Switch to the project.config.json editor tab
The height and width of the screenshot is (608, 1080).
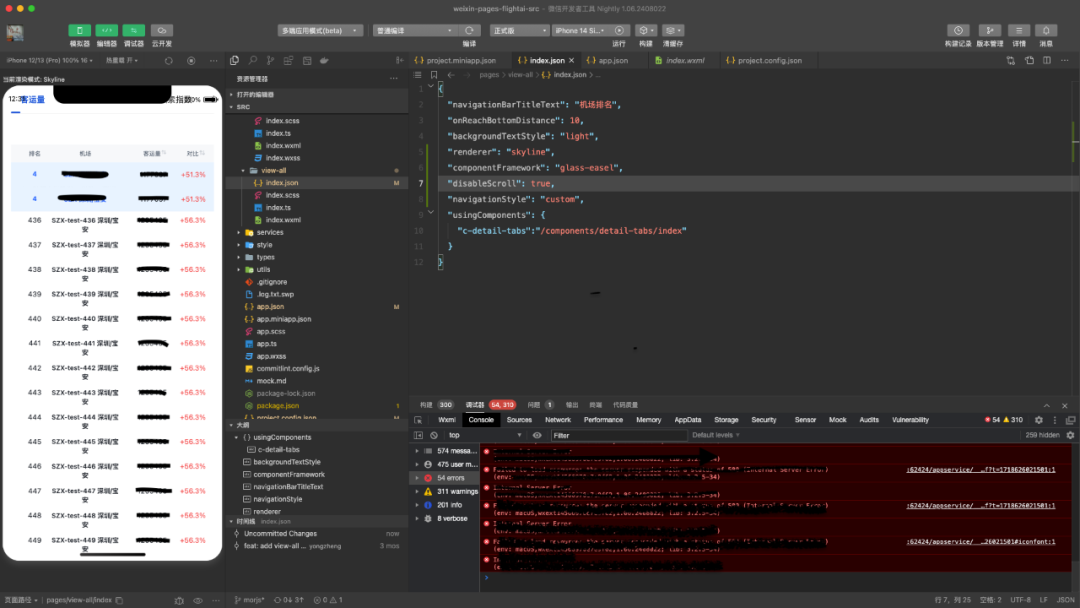pos(763,60)
